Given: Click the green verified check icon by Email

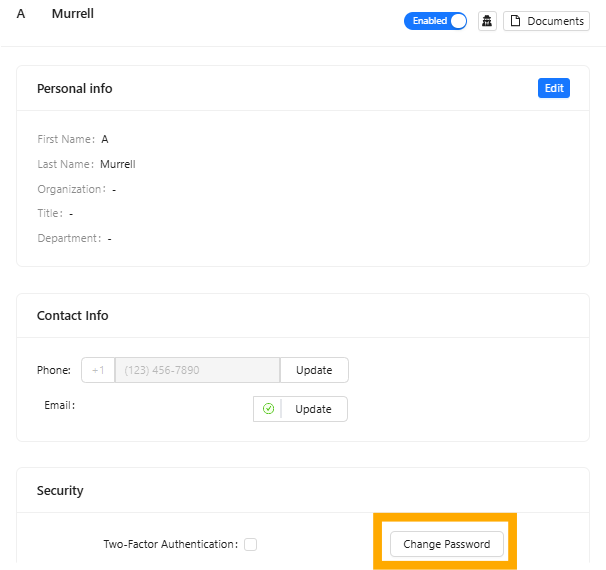Looking at the screenshot, I should tap(268, 409).
